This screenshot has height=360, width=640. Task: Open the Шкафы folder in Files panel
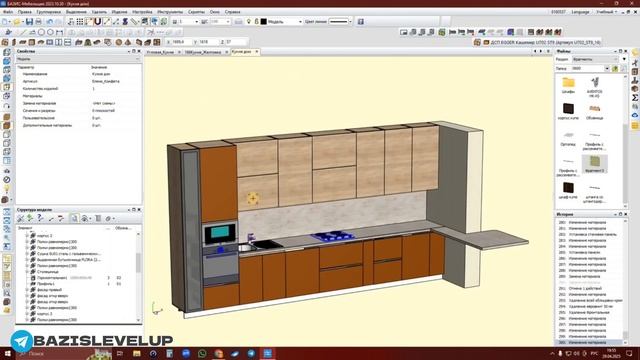point(568,85)
